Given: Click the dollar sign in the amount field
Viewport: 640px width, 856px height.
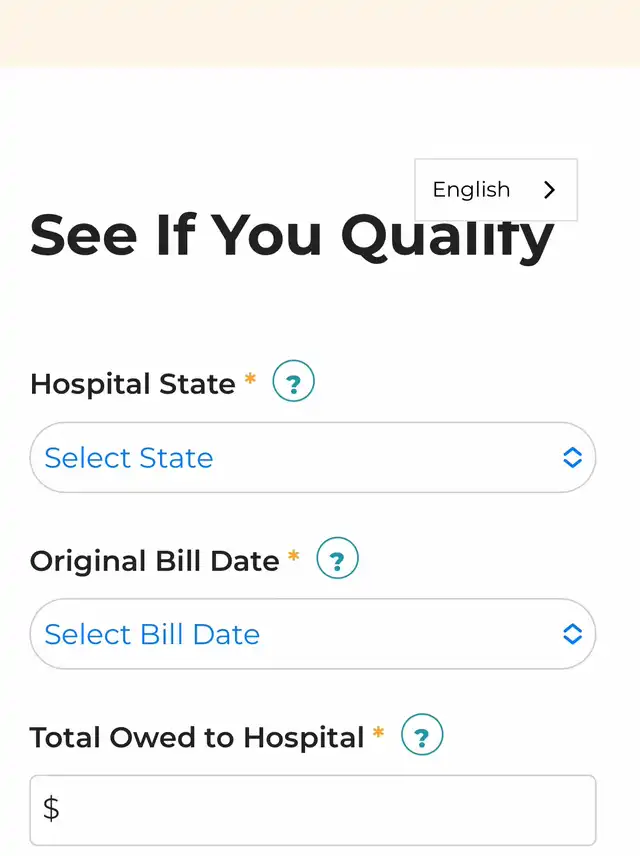Looking at the screenshot, I should tap(51, 808).
